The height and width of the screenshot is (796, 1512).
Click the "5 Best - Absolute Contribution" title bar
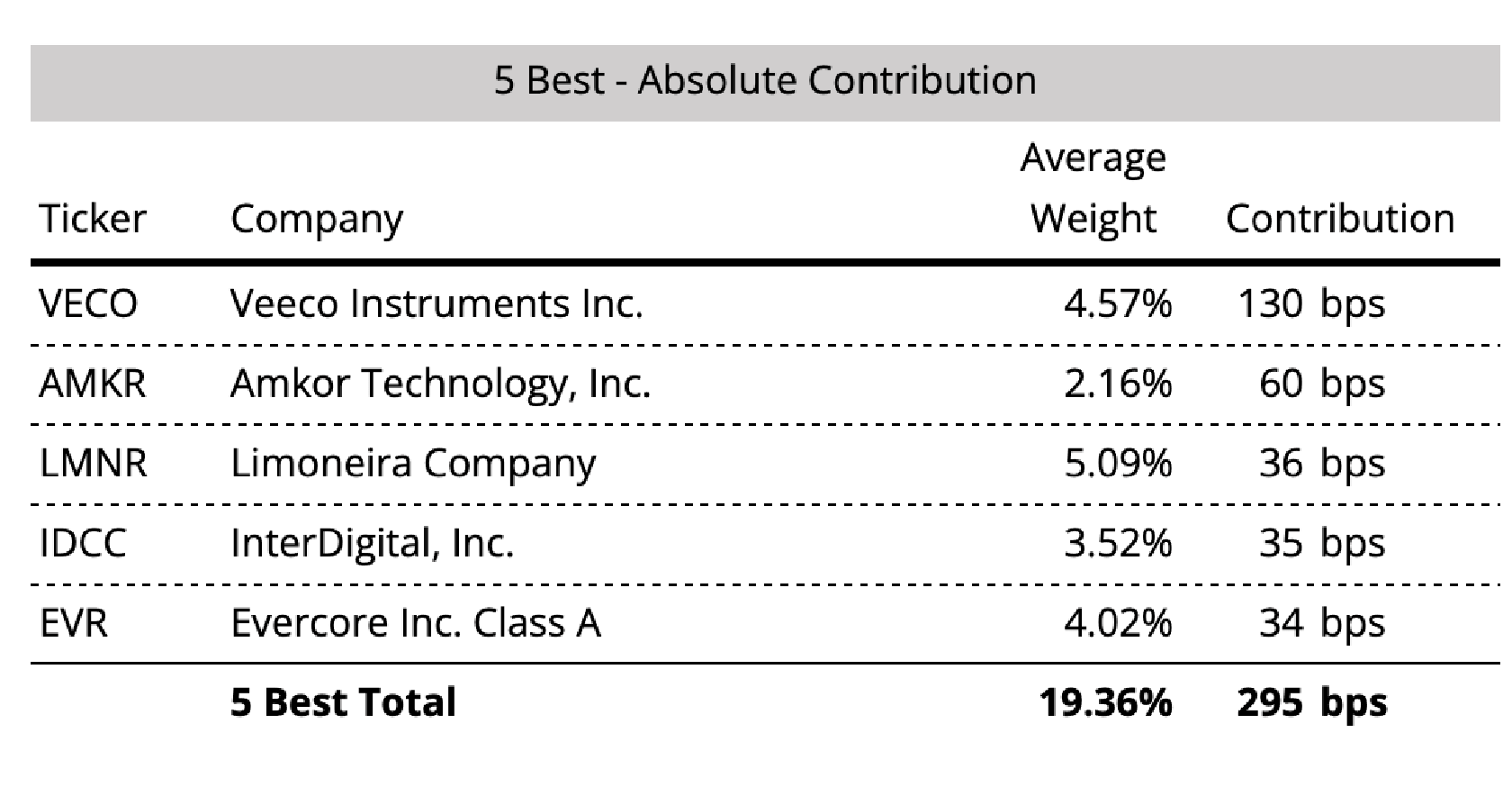(x=765, y=81)
